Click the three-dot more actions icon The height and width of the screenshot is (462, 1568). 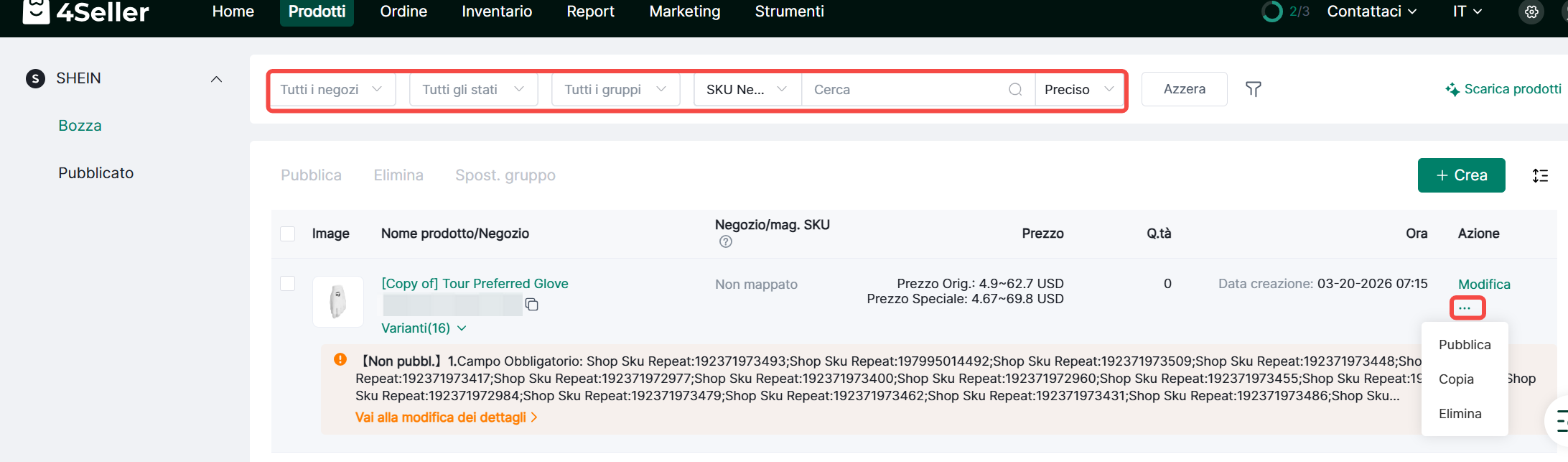[x=1465, y=308]
